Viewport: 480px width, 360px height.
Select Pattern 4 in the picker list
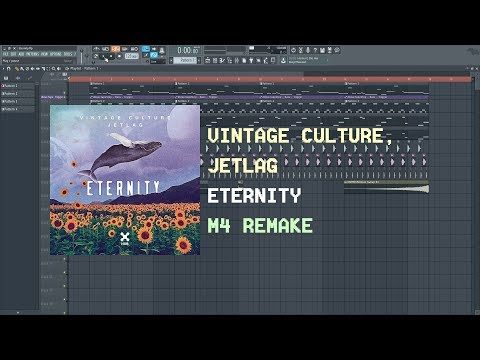point(17,109)
